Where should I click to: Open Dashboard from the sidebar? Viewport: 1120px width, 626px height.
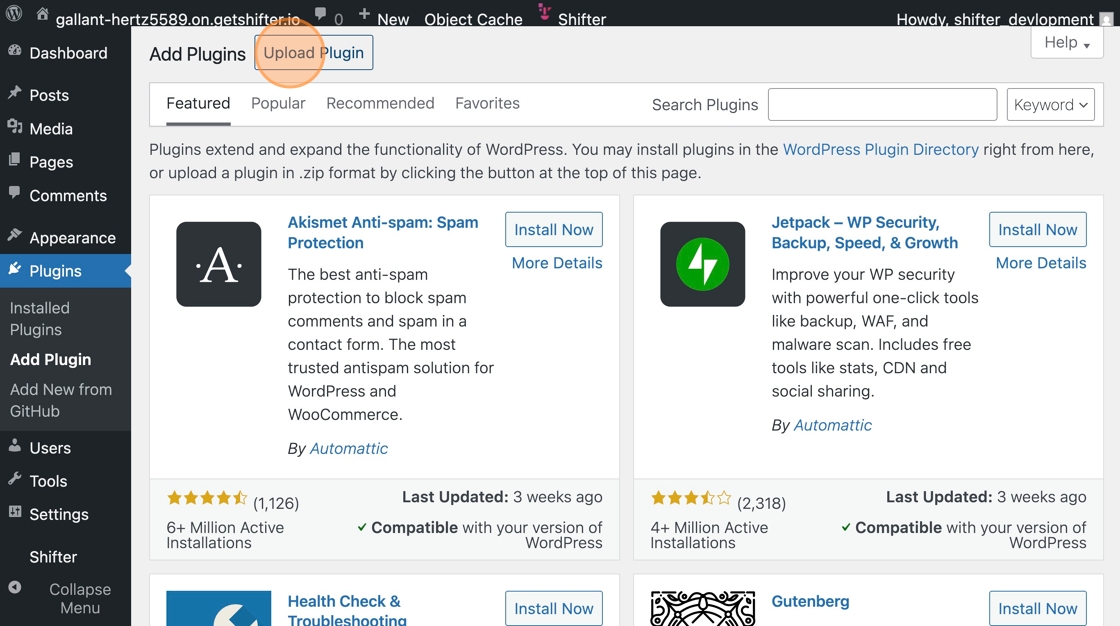pos(66,53)
